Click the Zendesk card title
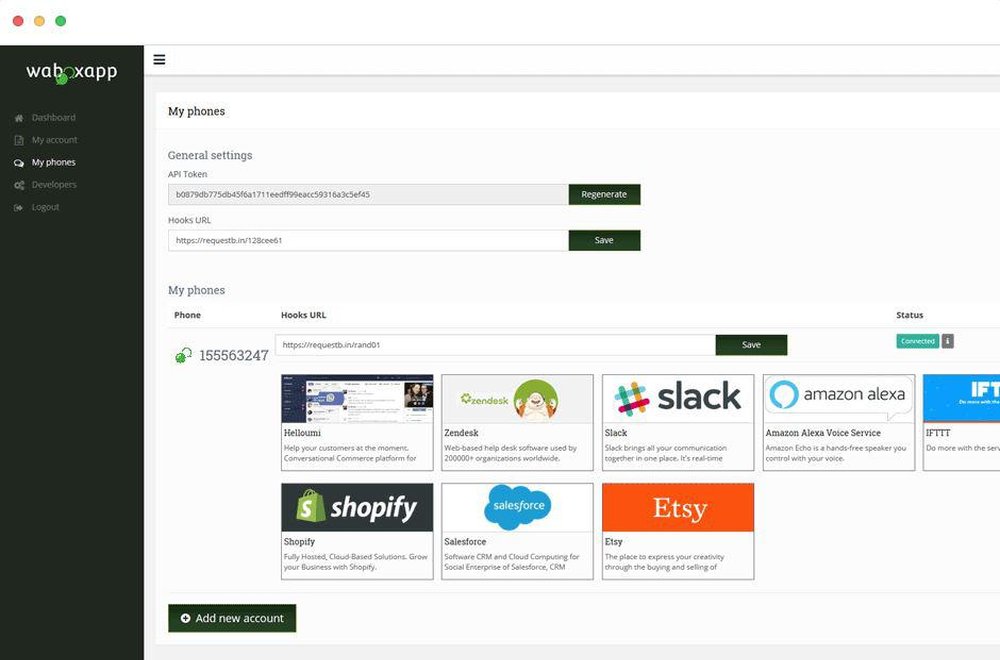 tap(461, 433)
